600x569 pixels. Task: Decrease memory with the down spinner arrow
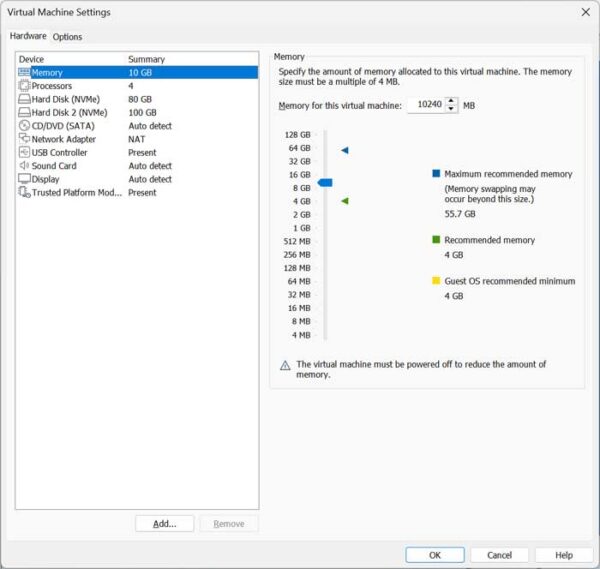coord(452,109)
